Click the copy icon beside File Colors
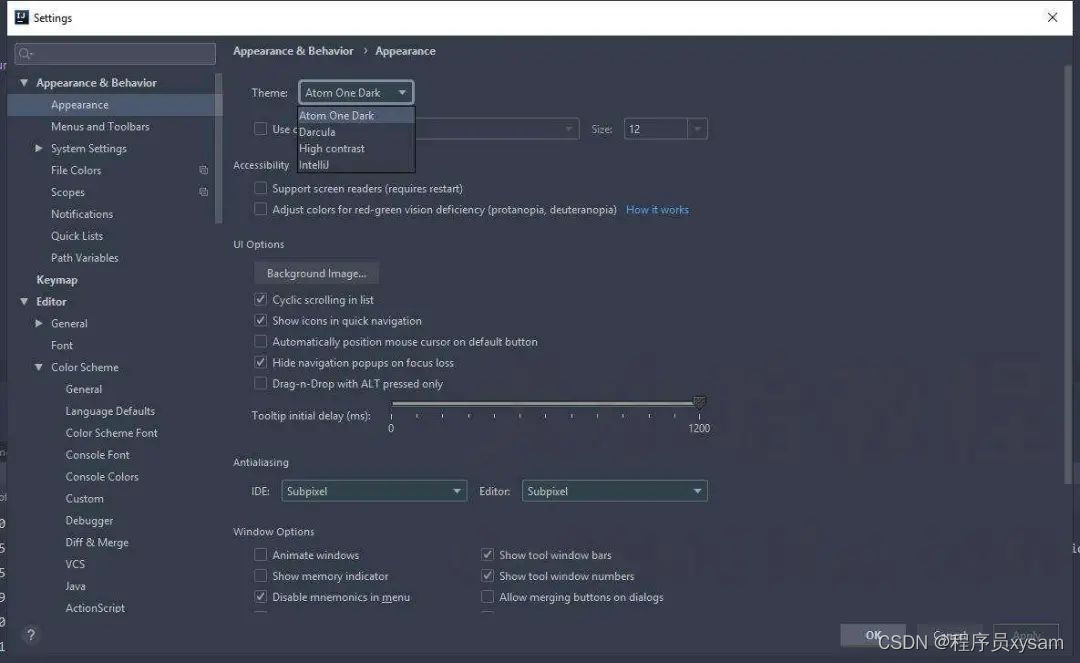Image resolution: width=1080 pixels, height=663 pixels. point(203,170)
